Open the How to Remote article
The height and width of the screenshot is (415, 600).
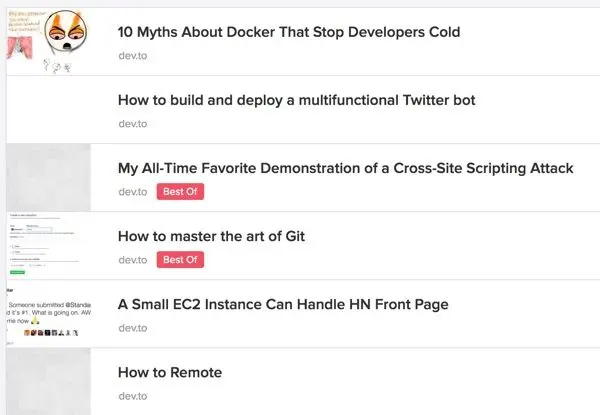point(170,373)
